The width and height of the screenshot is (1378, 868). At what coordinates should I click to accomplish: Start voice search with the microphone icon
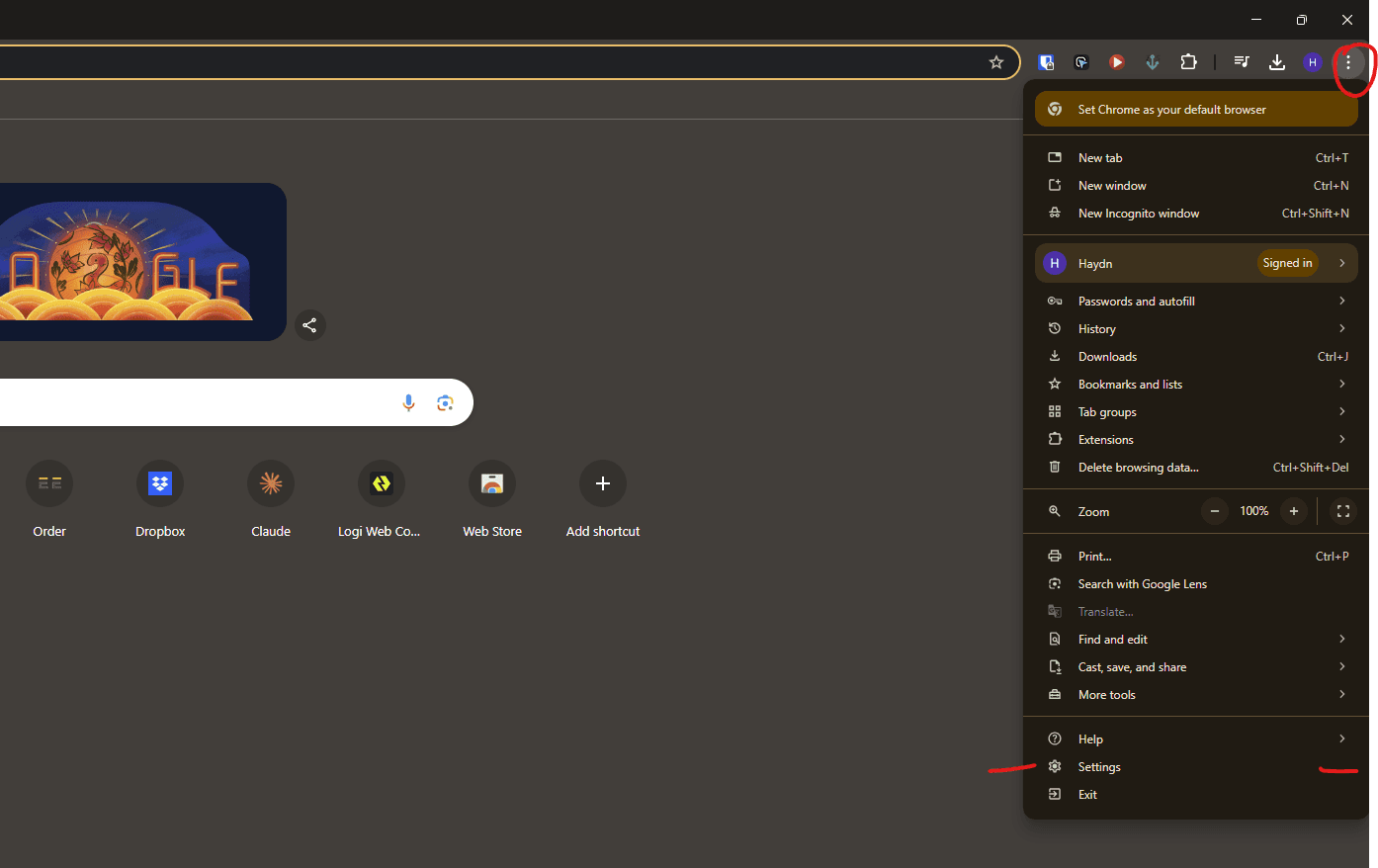[x=408, y=402]
